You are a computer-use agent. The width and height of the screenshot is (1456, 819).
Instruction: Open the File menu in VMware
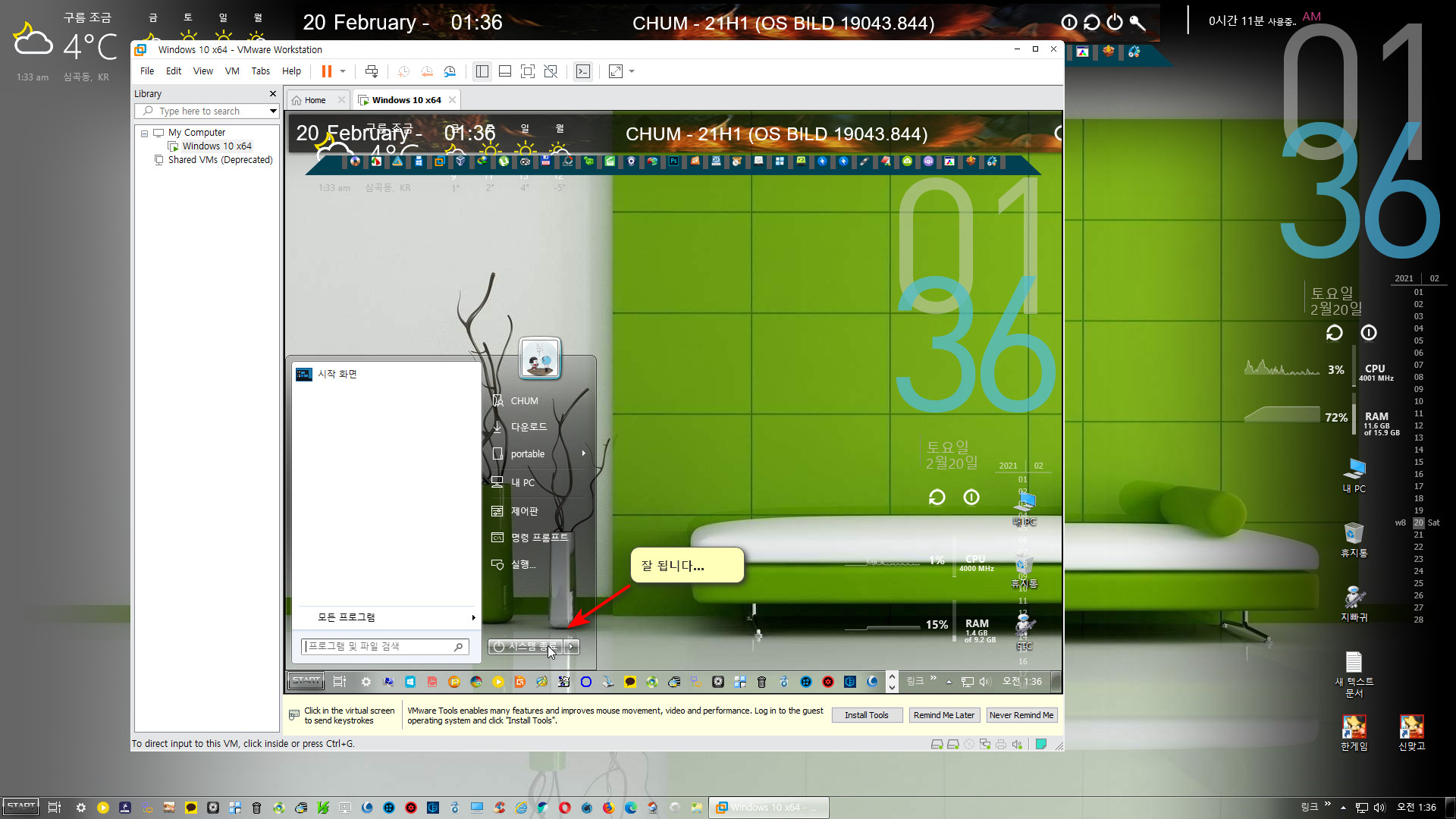[x=147, y=71]
